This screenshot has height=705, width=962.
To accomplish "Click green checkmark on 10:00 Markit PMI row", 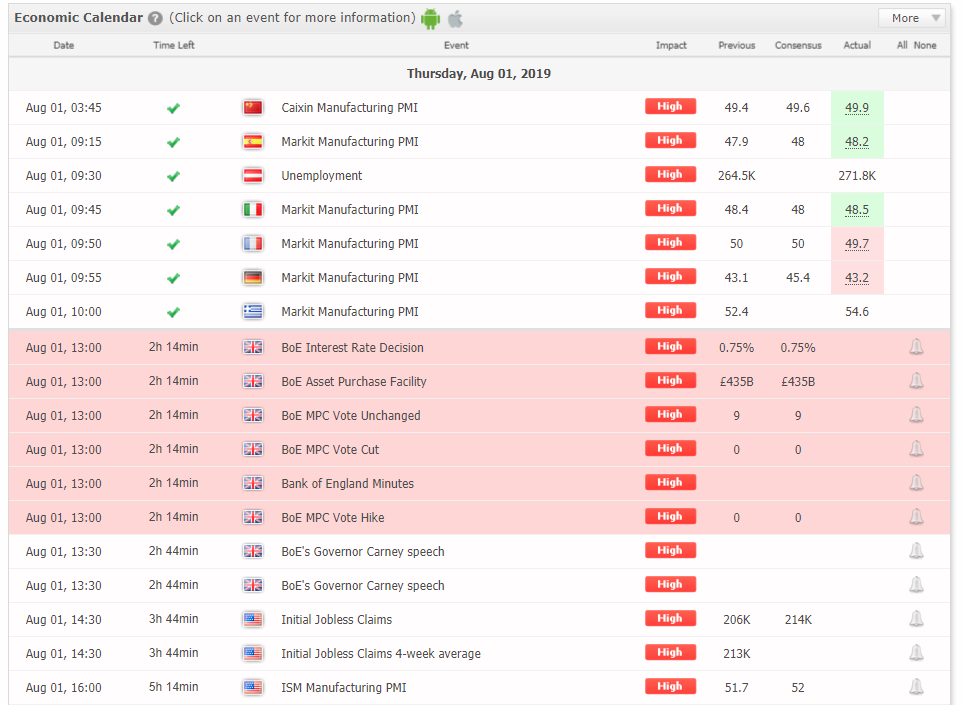I will (174, 312).
